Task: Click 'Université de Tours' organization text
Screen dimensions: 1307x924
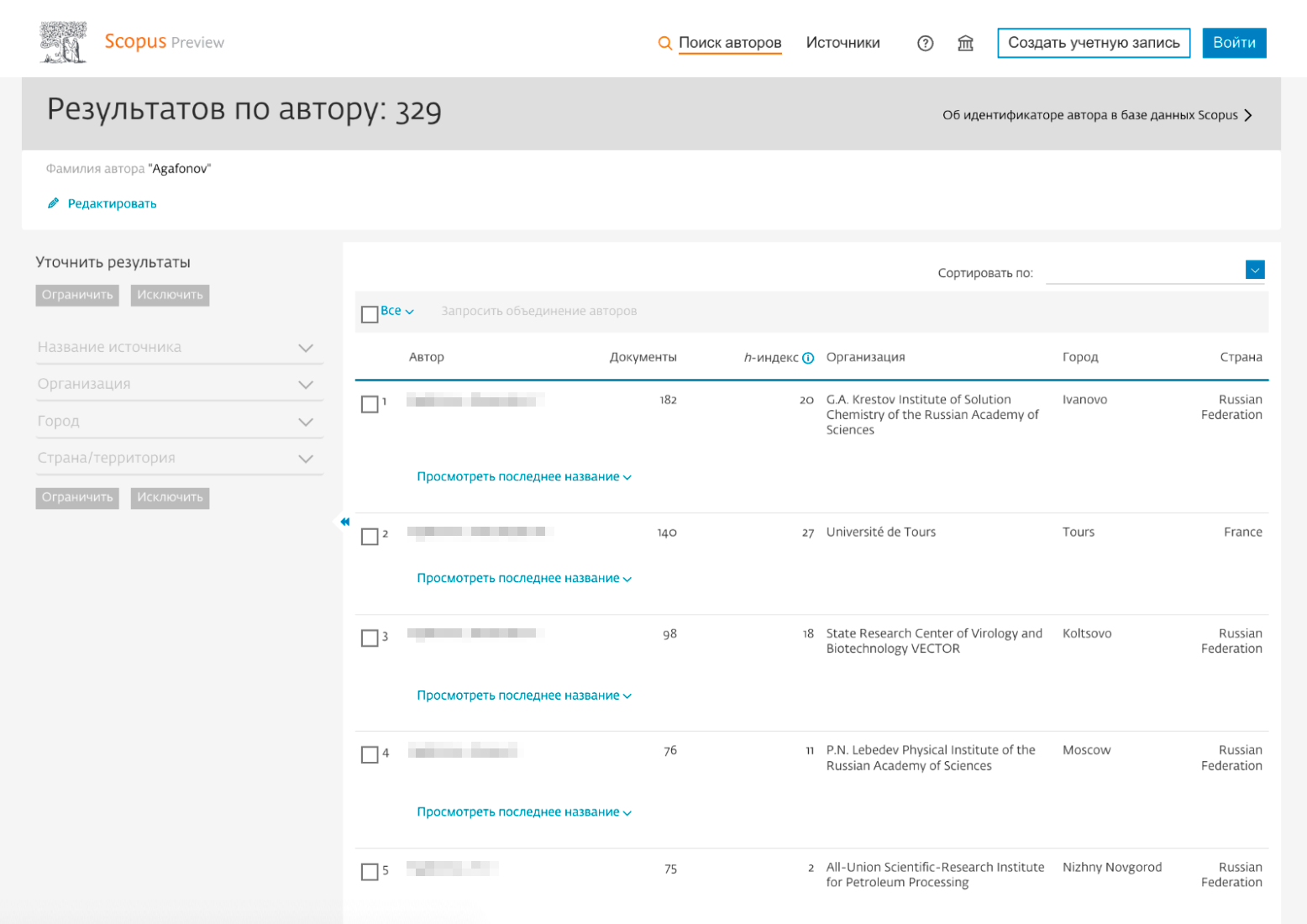Action: pos(881,532)
